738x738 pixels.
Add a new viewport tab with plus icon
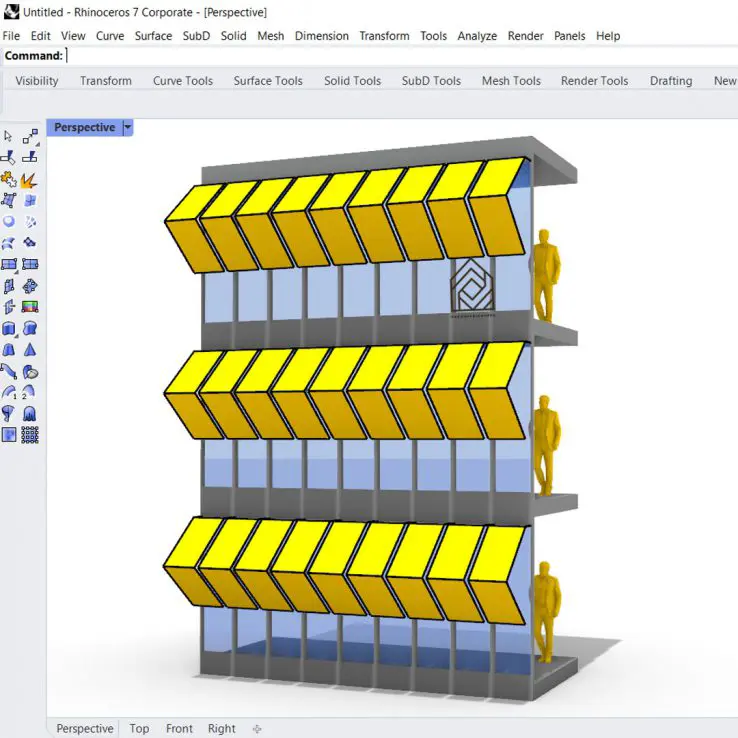tap(257, 729)
